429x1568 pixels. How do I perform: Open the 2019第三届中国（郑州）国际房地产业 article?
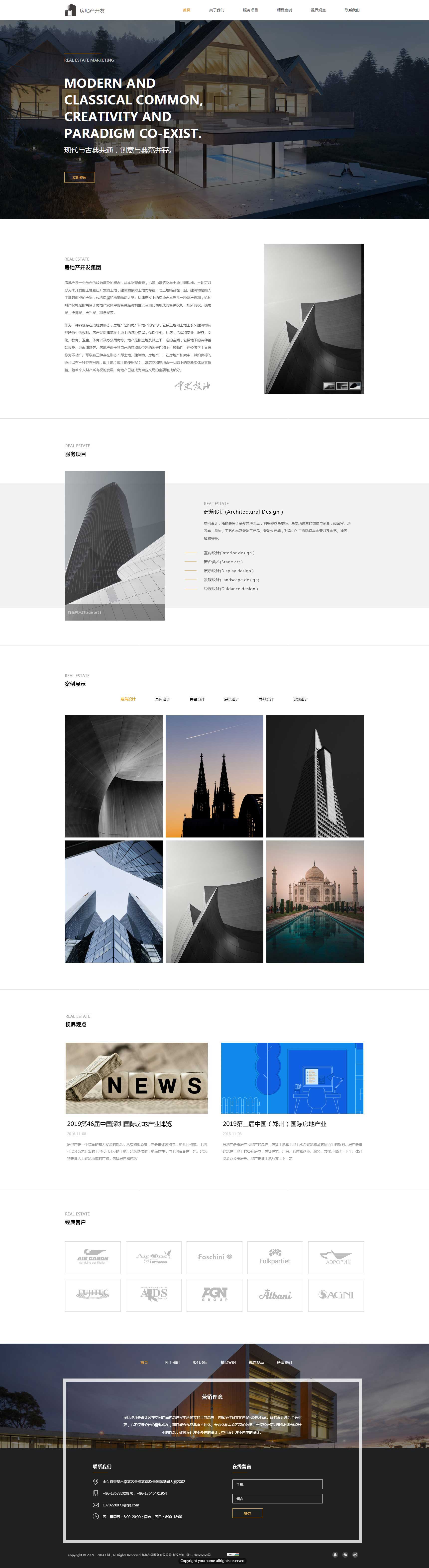274,1124
